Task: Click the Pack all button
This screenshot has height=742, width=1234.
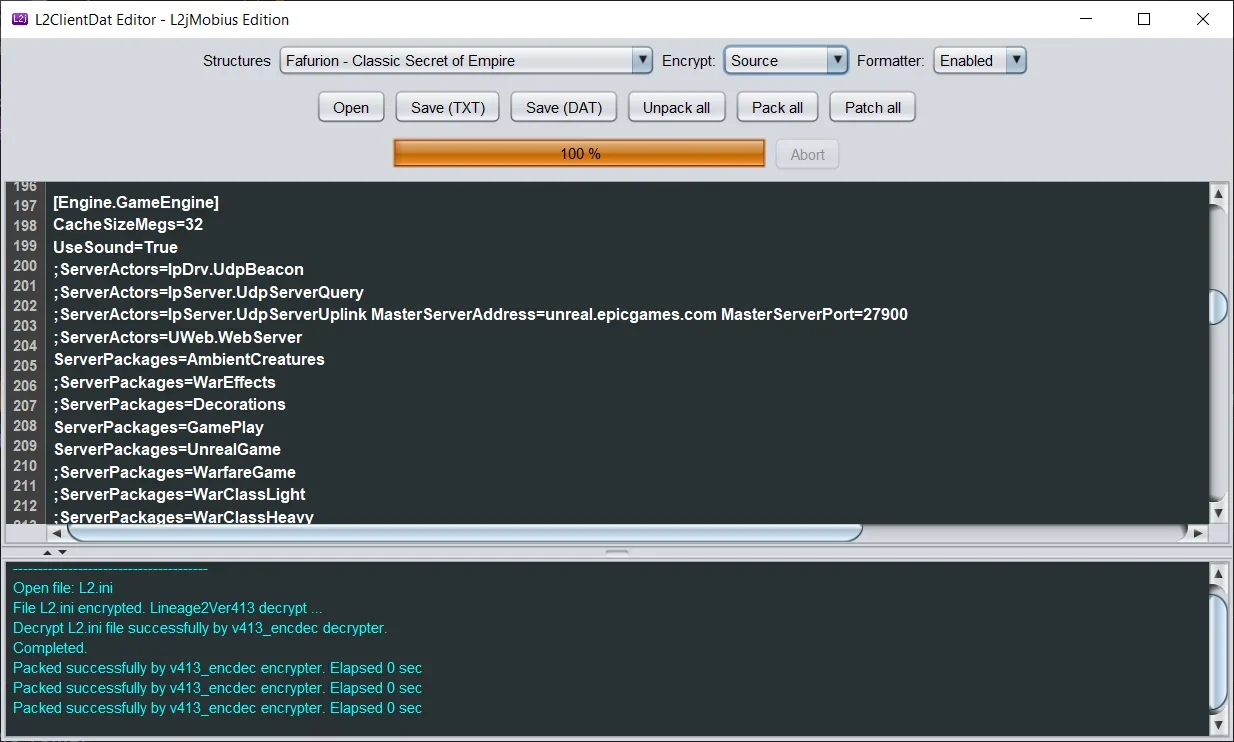Action: click(x=778, y=107)
